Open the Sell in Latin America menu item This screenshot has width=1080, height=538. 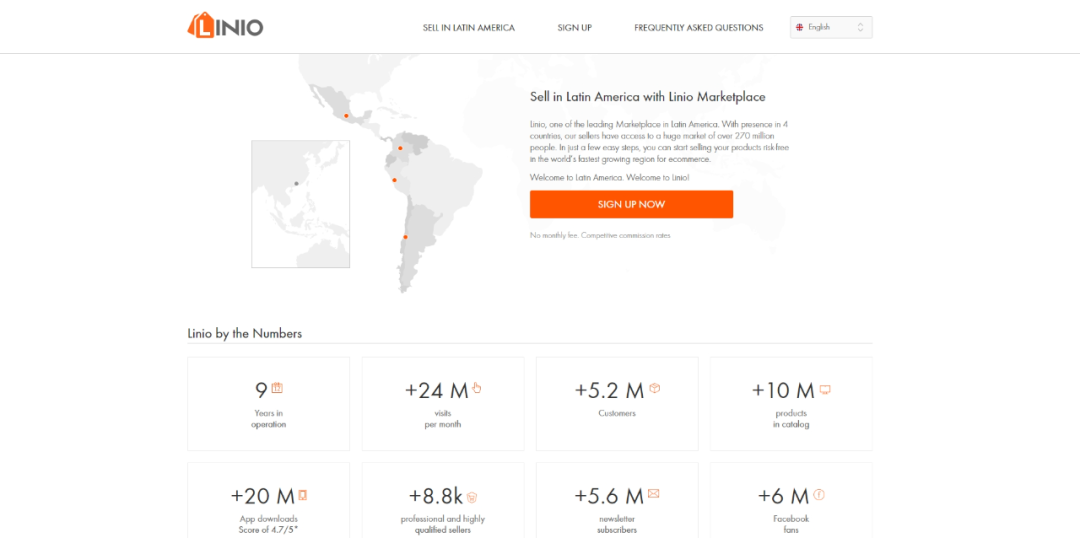[468, 28]
